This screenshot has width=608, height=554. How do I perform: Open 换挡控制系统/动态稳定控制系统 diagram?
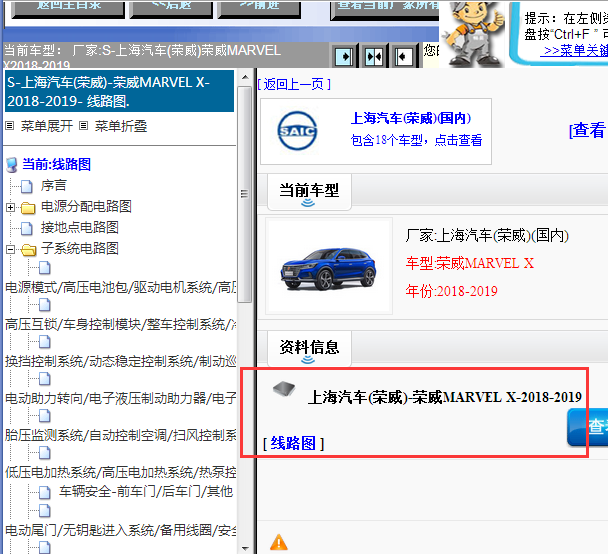[x=120, y=361]
